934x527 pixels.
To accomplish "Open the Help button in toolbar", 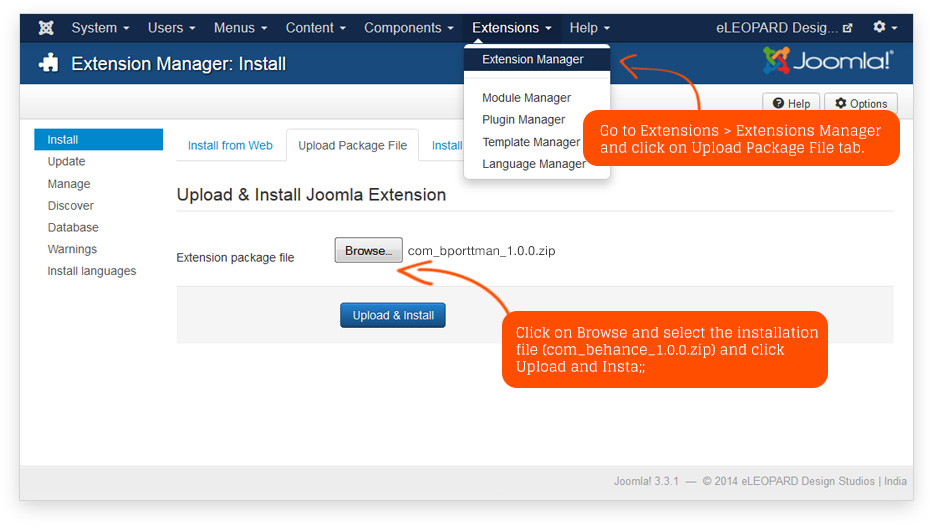I will pyautogui.click(x=791, y=104).
